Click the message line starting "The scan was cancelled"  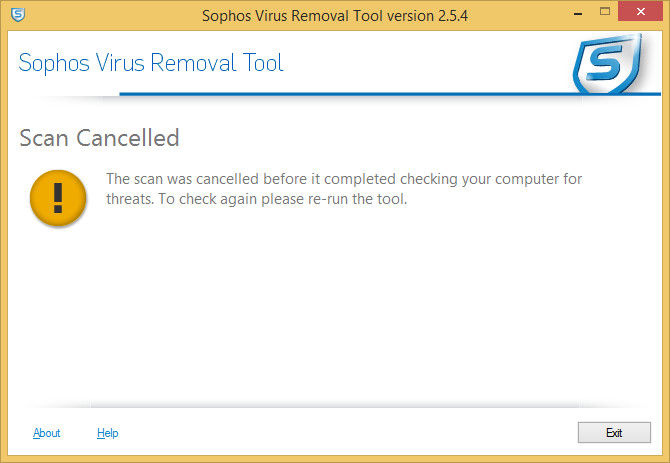click(x=344, y=179)
